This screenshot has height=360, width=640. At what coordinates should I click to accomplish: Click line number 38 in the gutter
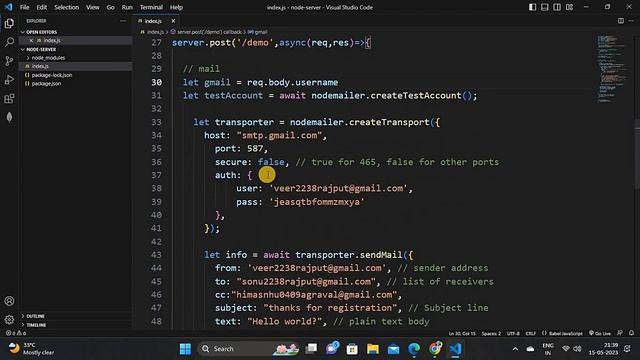click(156, 189)
